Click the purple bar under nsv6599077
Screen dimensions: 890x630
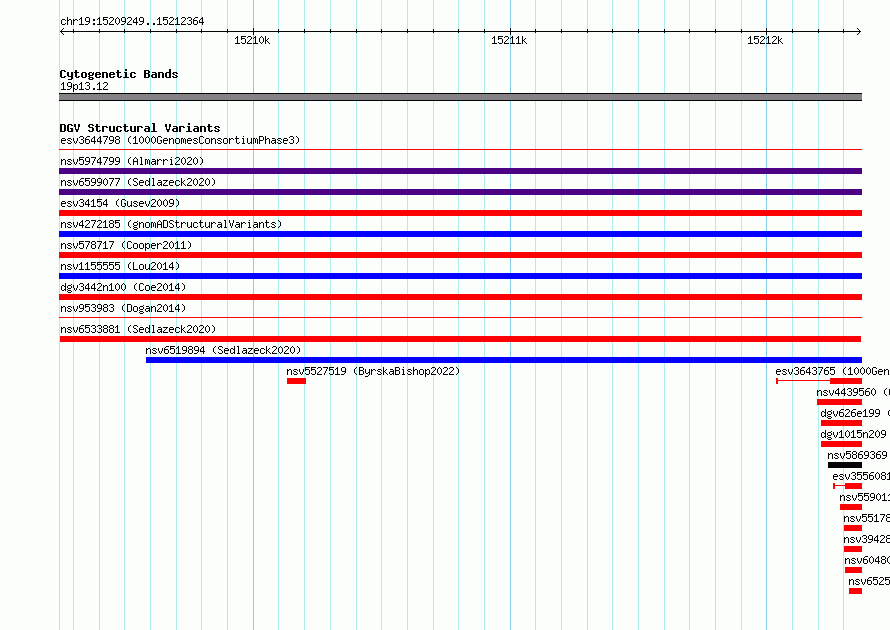[x=460, y=192]
